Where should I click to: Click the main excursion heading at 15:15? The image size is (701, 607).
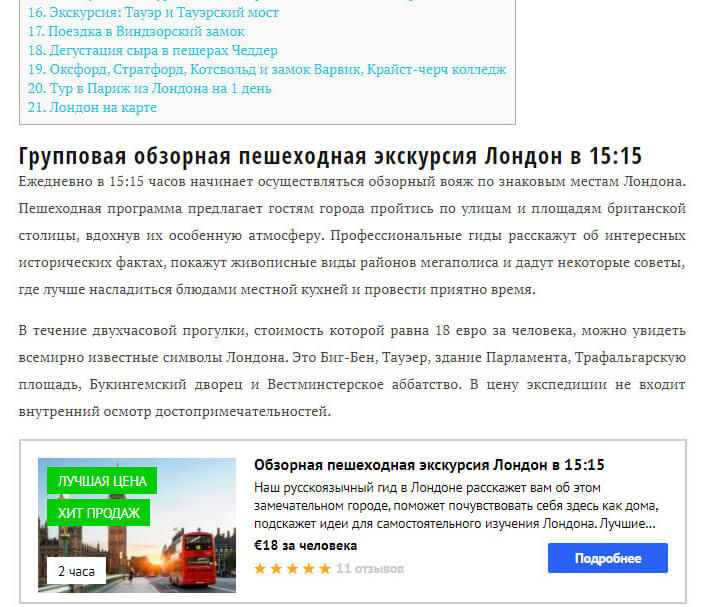point(330,157)
